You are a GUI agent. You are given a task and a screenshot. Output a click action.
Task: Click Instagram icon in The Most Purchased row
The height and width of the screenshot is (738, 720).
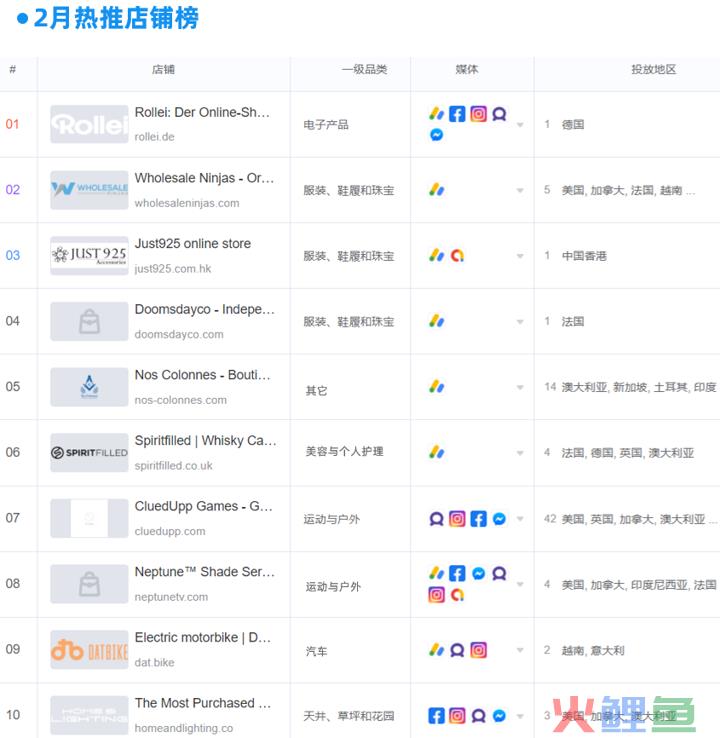tap(457, 715)
